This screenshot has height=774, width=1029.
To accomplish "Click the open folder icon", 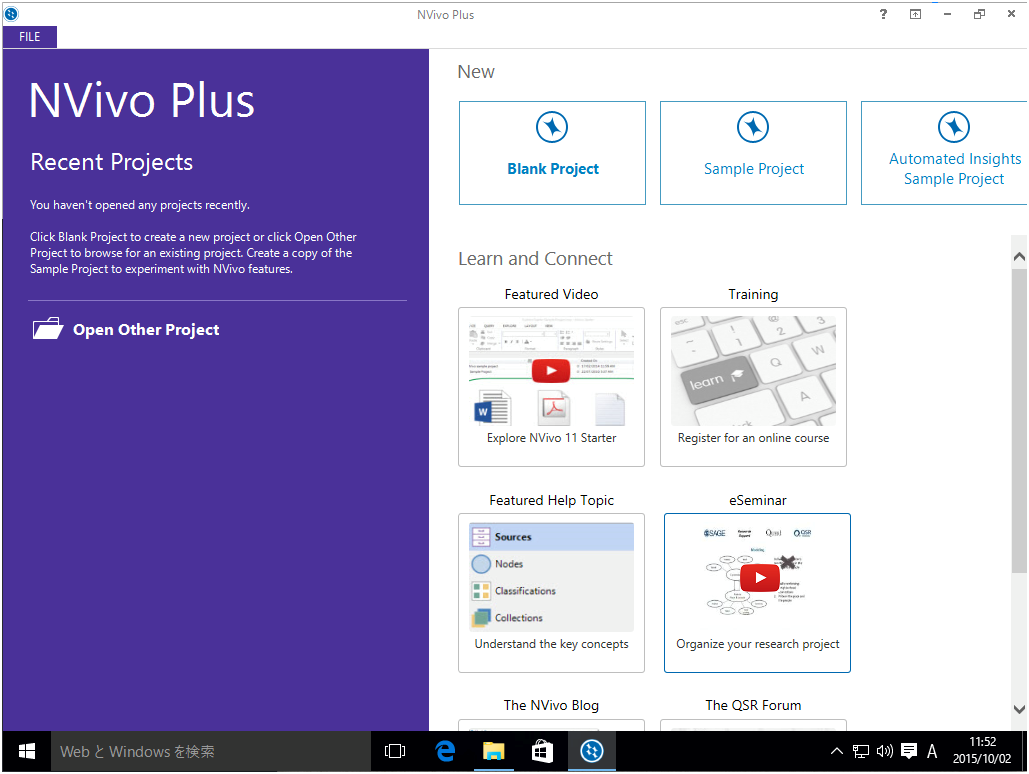I will click(x=48, y=328).
